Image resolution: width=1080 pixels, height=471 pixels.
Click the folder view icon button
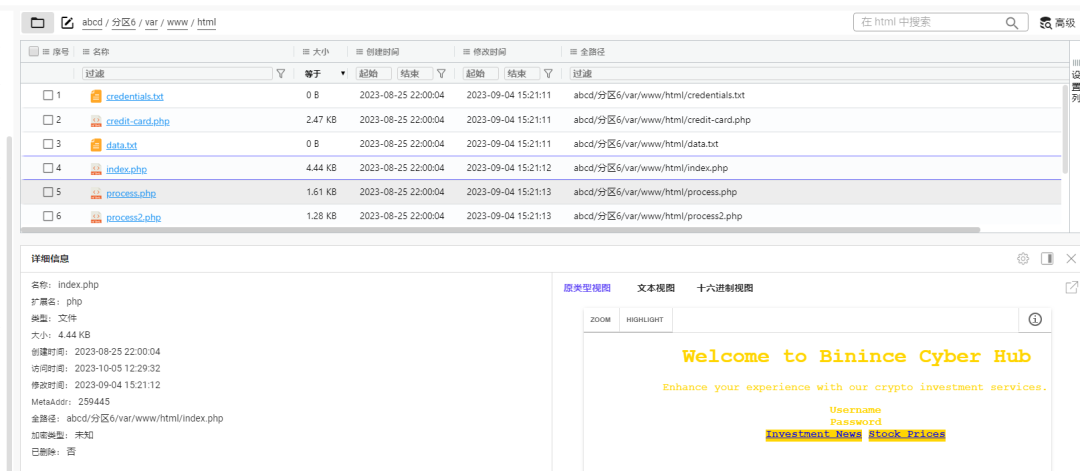[x=37, y=23]
